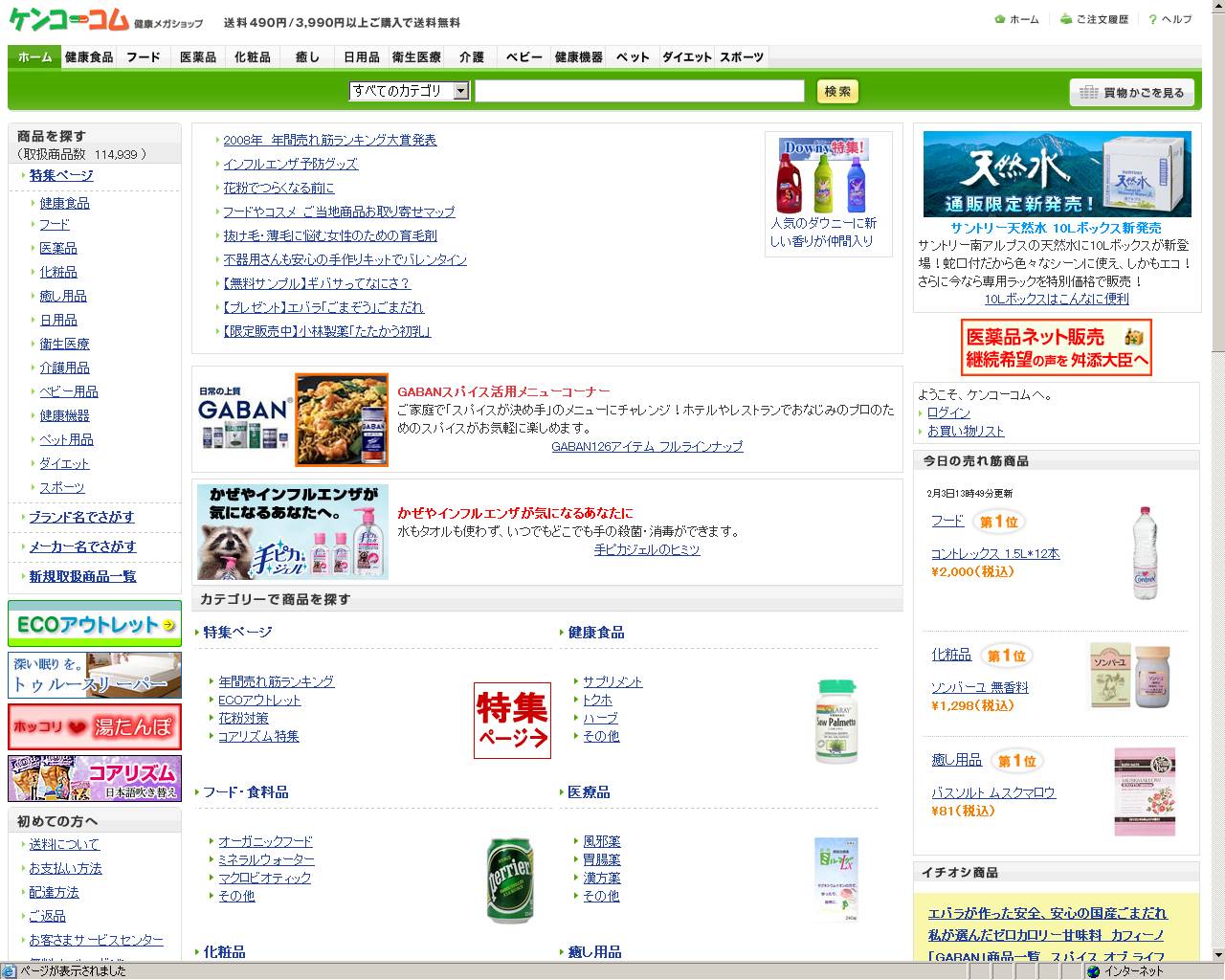Open the Downy 特集 product image
Image resolution: width=1225 pixels, height=980 pixels.
click(x=822, y=174)
